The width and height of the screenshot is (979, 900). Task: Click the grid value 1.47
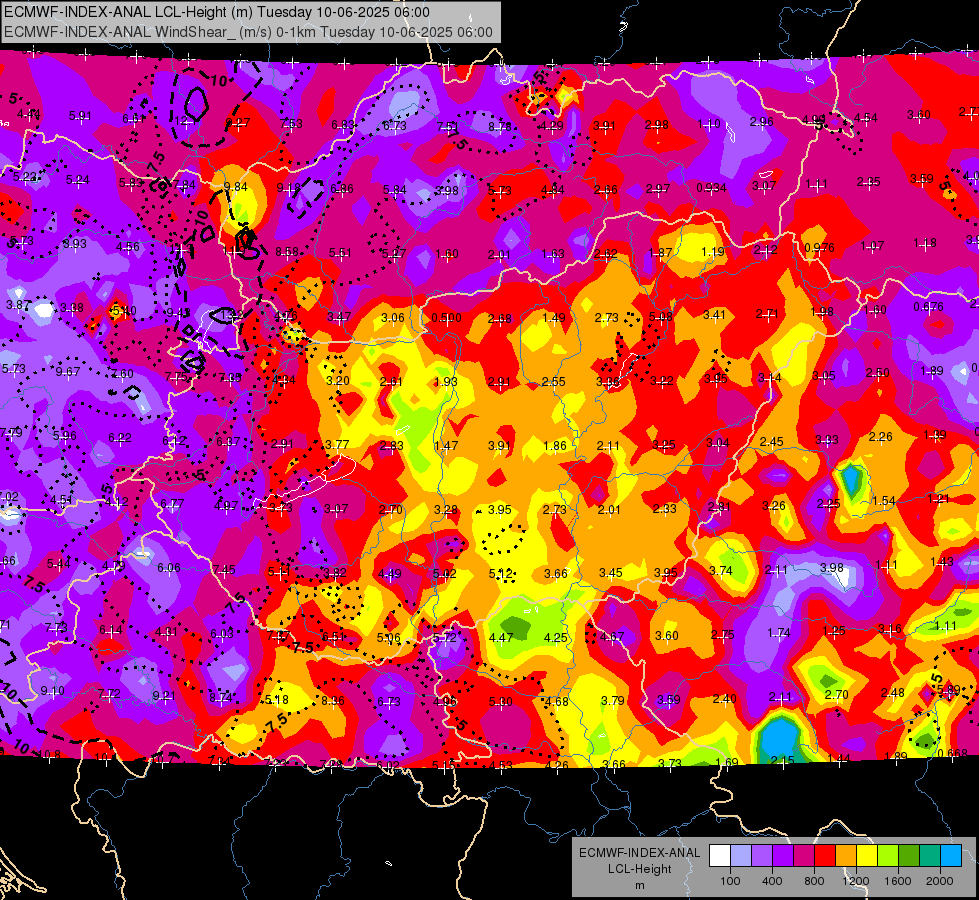tap(446, 445)
